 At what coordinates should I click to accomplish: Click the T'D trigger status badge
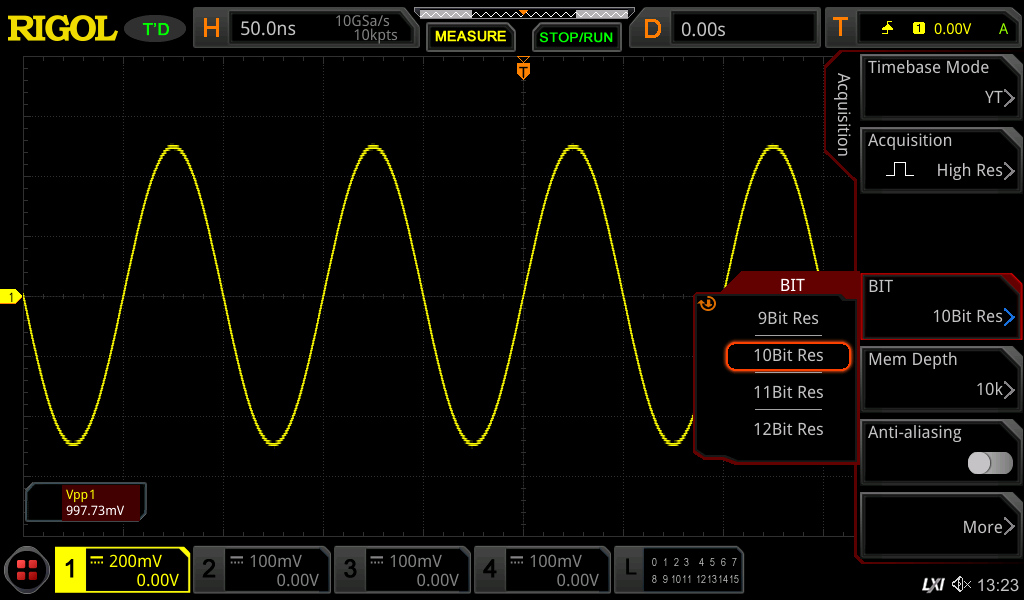pos(156,29)
